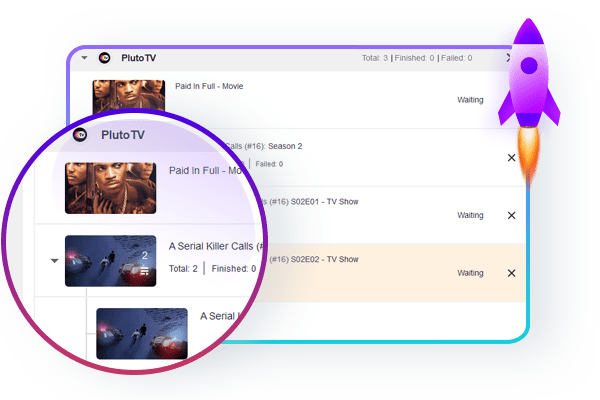Open A Serial Killer Calls season thumbnail

[x=111, y=261]
